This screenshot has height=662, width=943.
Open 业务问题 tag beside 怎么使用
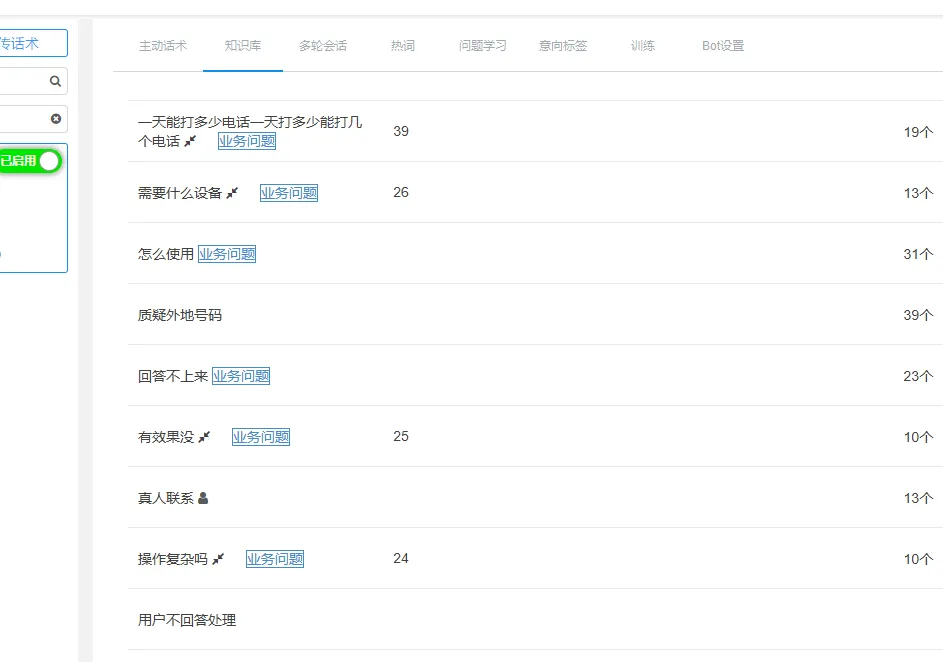pos(227,254)
